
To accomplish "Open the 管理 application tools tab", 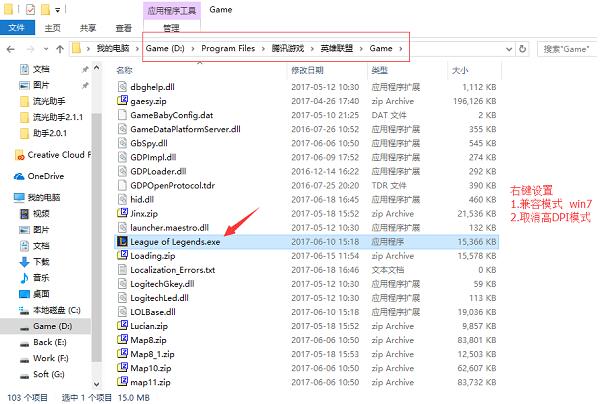I will (x=171, y=28).
